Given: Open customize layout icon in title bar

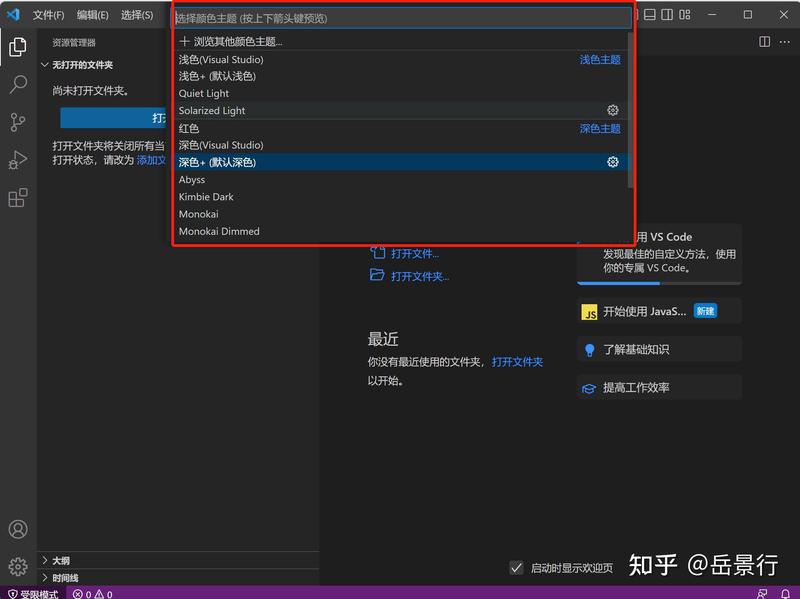Looking at the screenshot, I should pyautogui.click(x=685, y=14).
